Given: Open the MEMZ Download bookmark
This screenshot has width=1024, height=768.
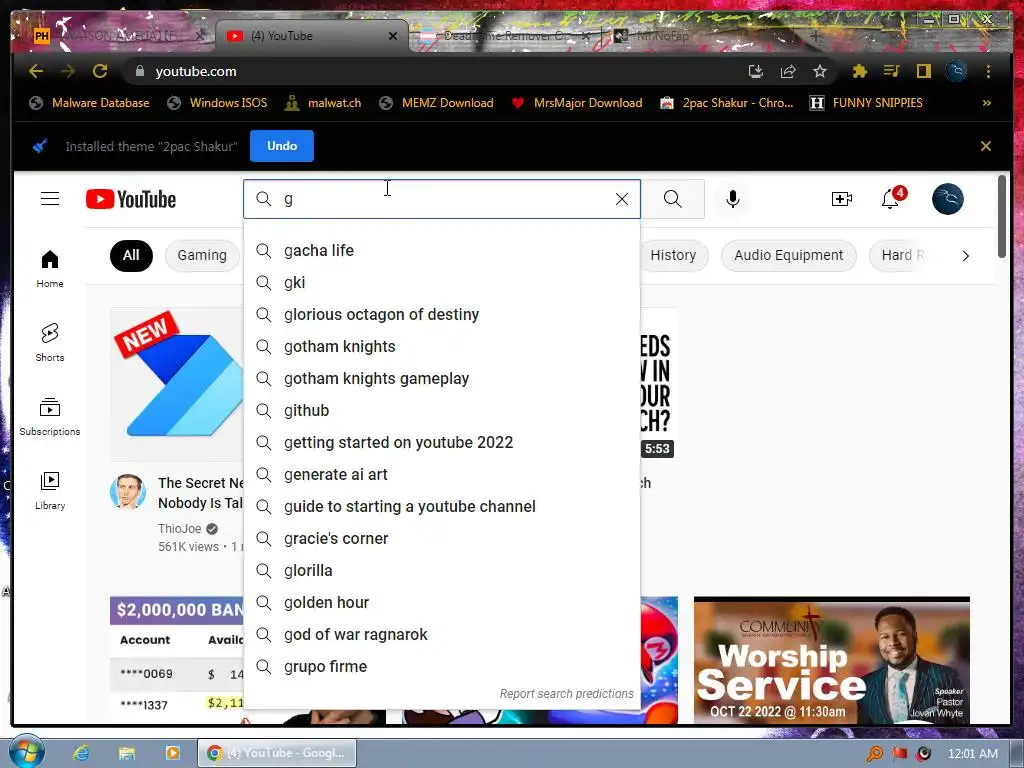Looking at the screenshot, I should pyautogui.click(x=436, y=103).
